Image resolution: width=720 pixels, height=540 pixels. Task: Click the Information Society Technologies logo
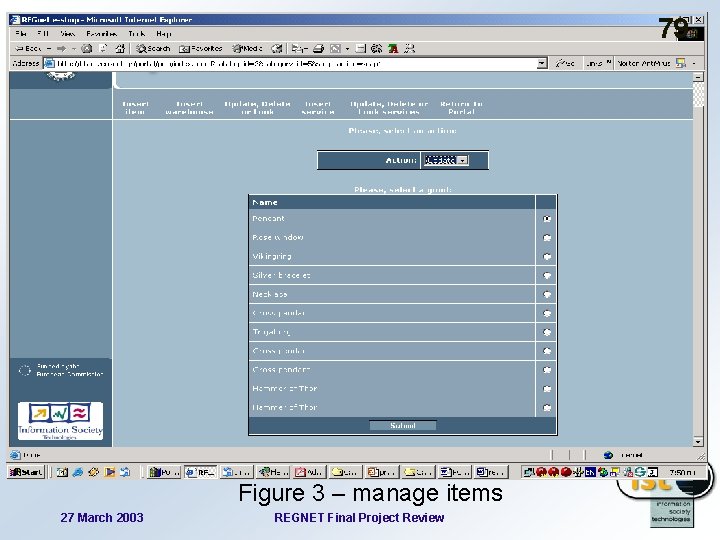[60, 421]
